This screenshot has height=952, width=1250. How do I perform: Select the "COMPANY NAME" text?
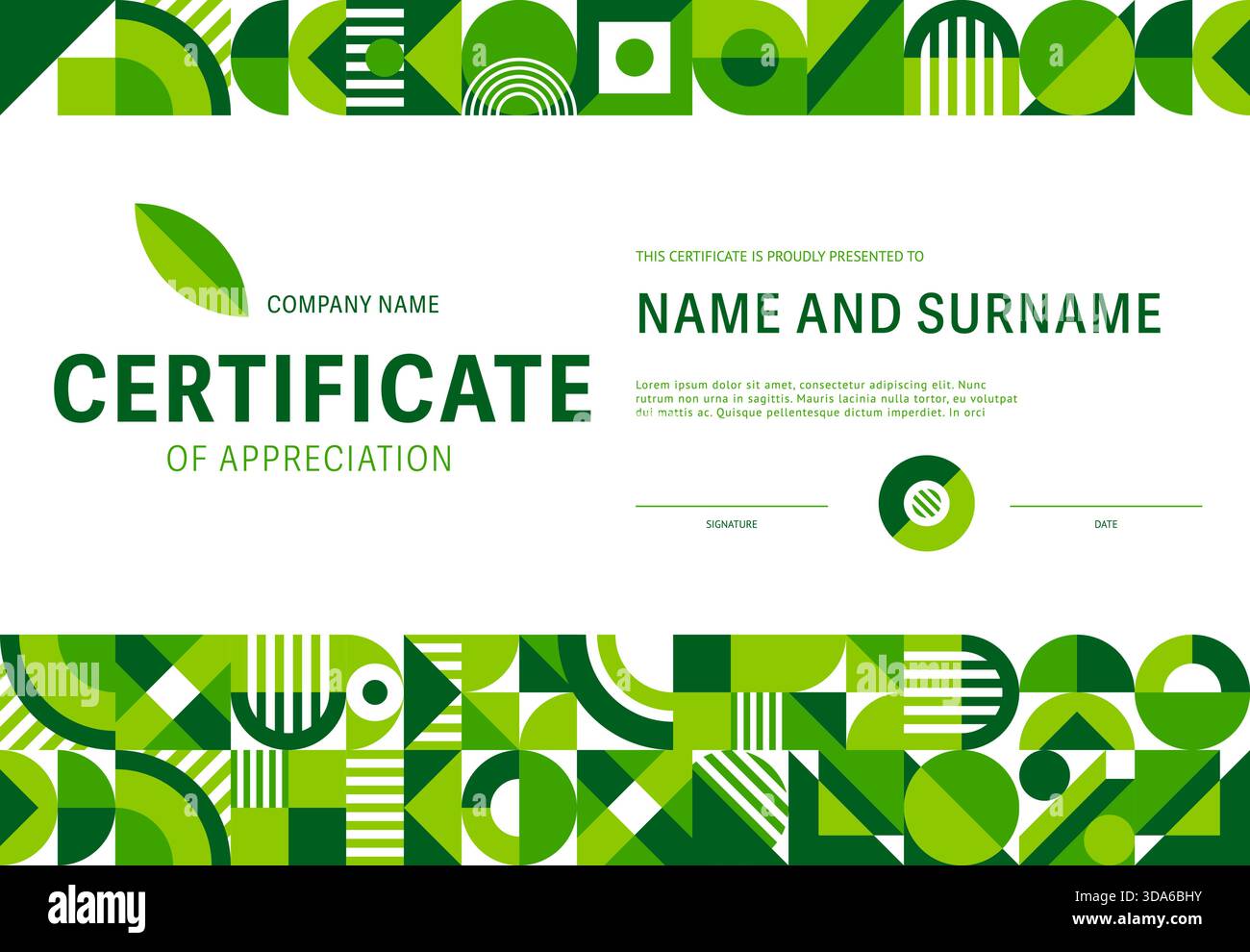pyautogui.click(x=353, y=305)
